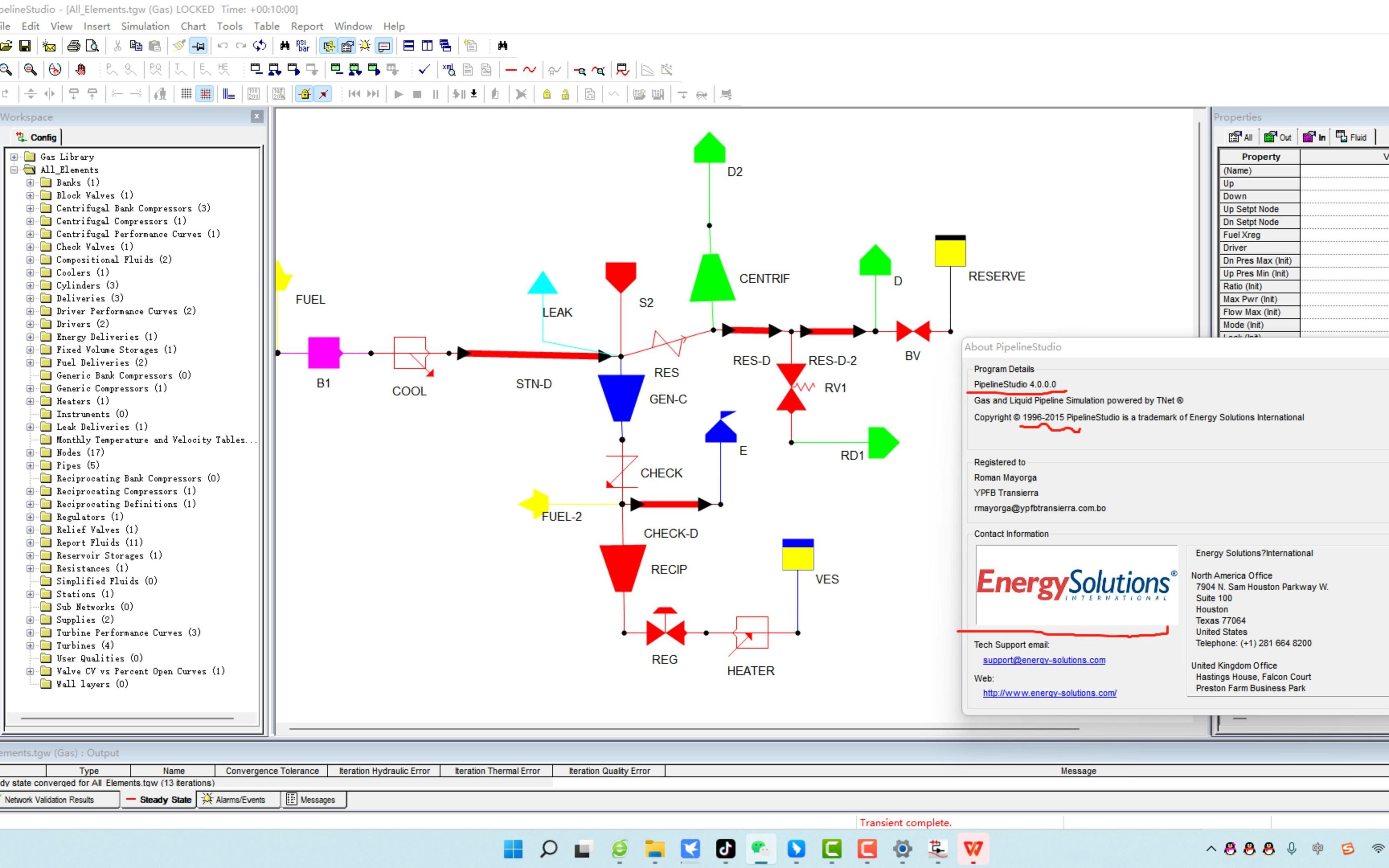Run transient with red wave icon

[529, 70]
